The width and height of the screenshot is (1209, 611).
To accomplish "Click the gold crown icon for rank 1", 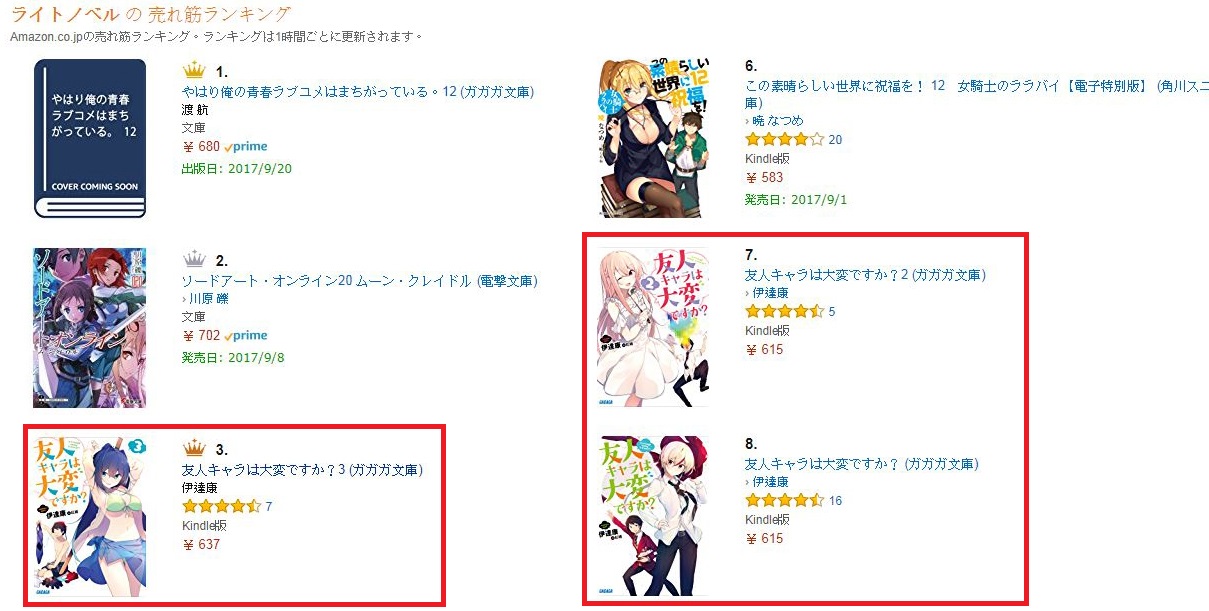I will 193,70.
